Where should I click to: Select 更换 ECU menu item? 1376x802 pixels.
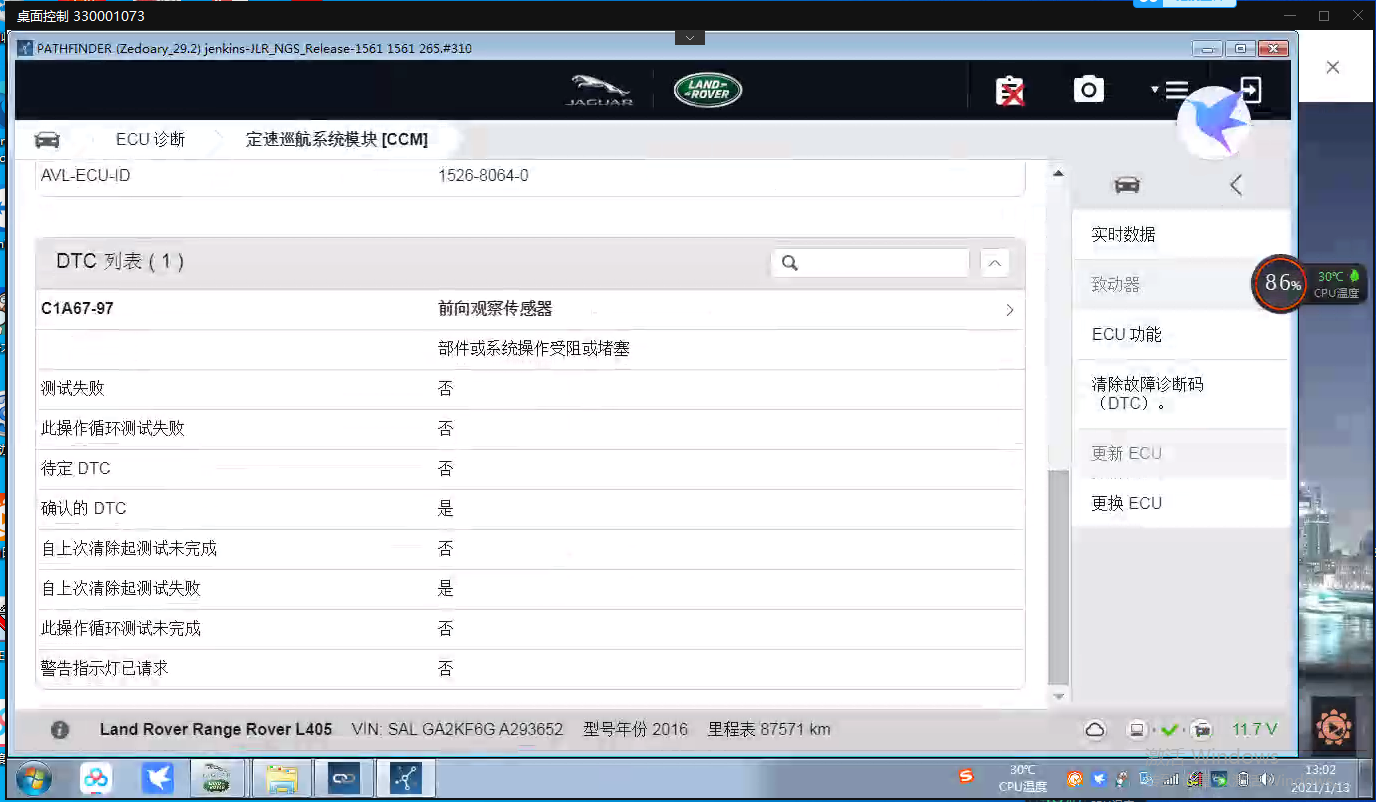coord(1180,503)
